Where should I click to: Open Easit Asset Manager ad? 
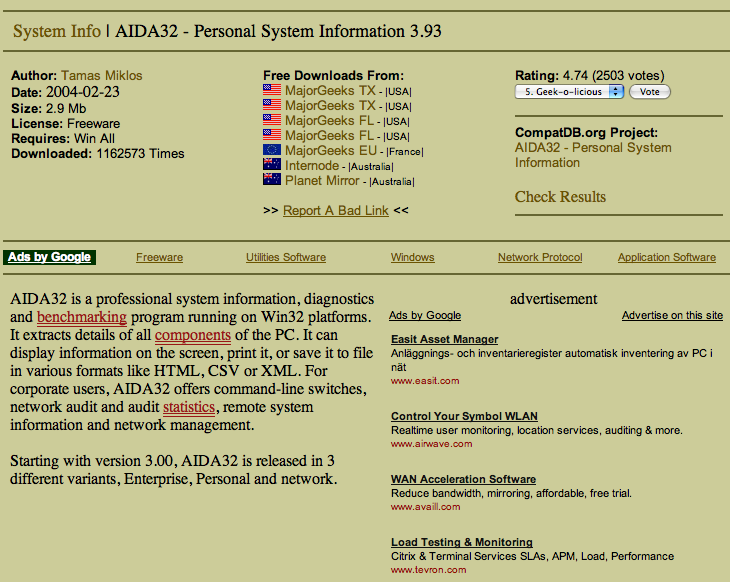click(445, 339)
